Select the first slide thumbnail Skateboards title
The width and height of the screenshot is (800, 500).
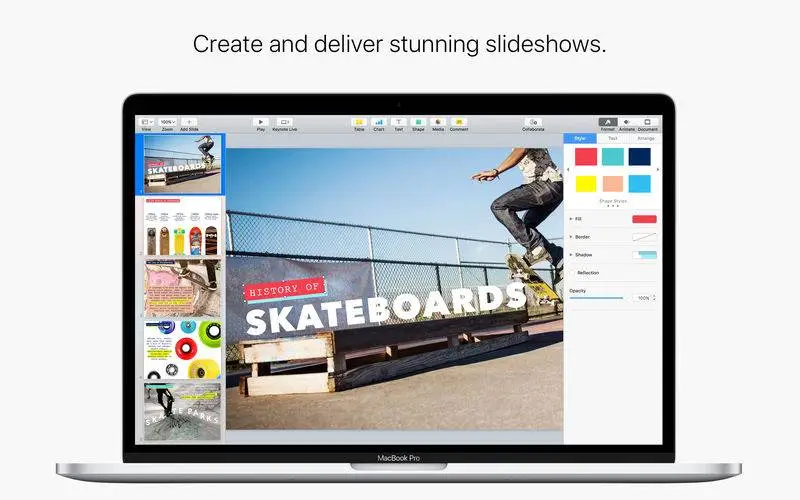182,164
